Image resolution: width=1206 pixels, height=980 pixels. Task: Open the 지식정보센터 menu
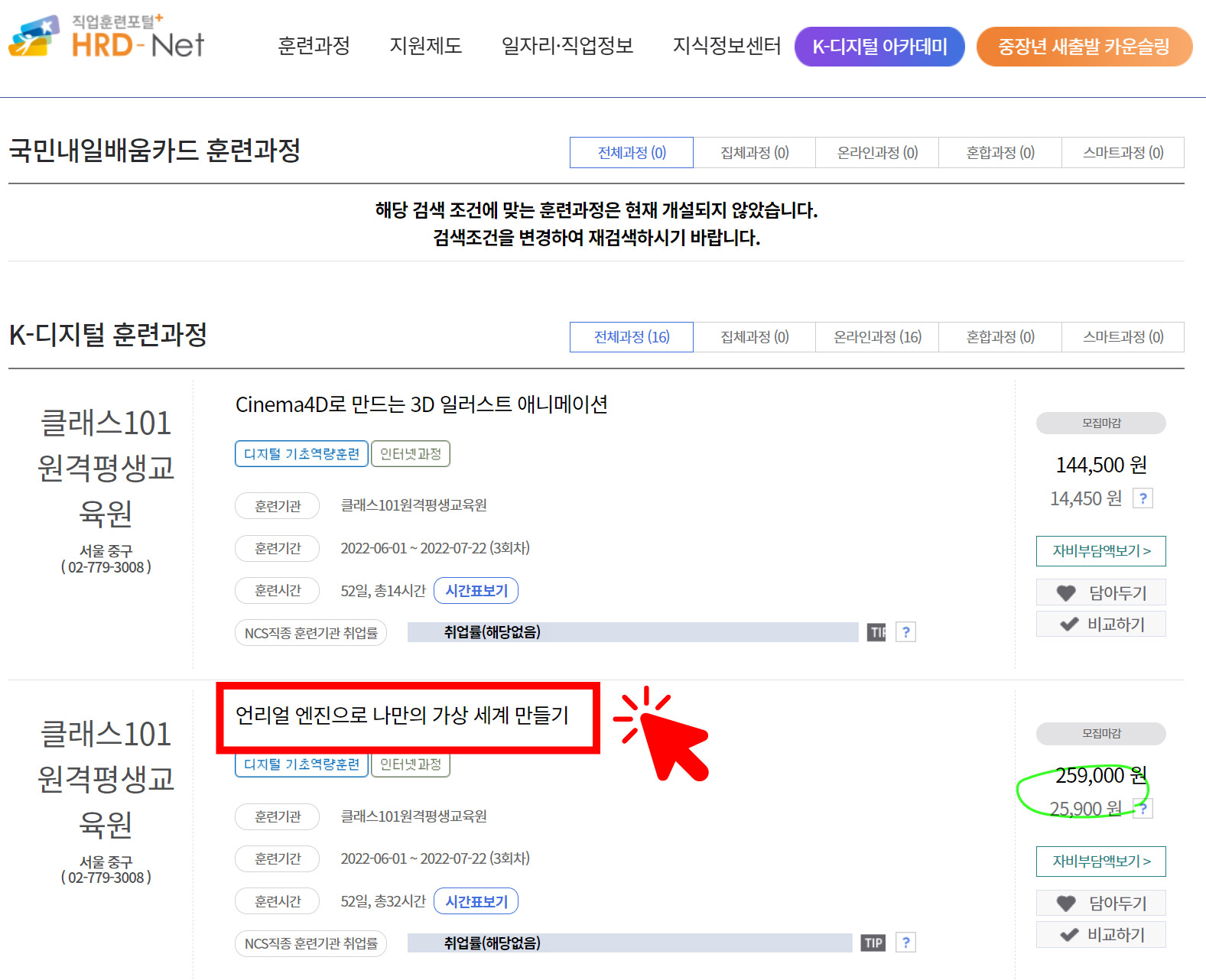727,46
